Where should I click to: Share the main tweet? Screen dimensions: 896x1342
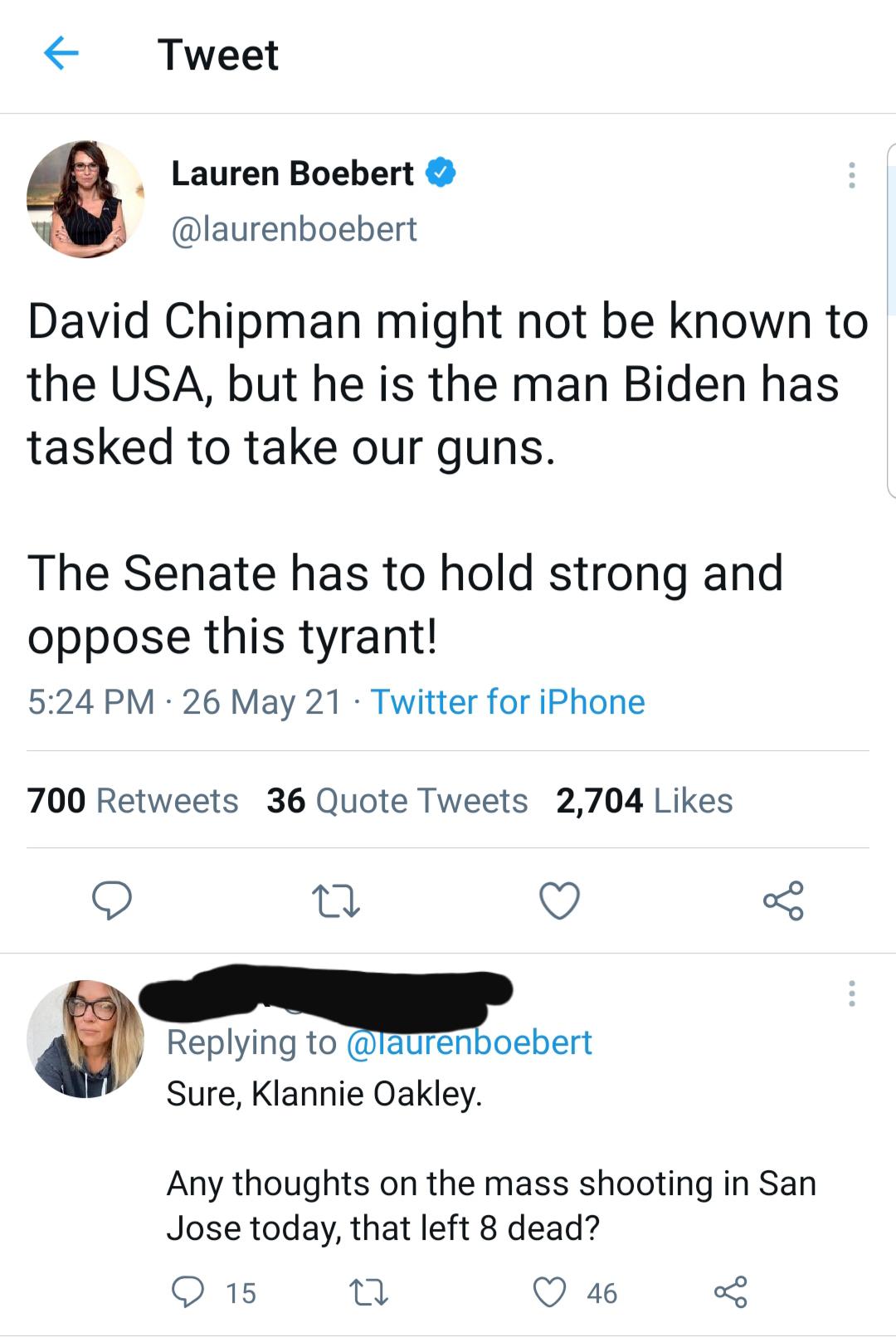coord(783,900)
